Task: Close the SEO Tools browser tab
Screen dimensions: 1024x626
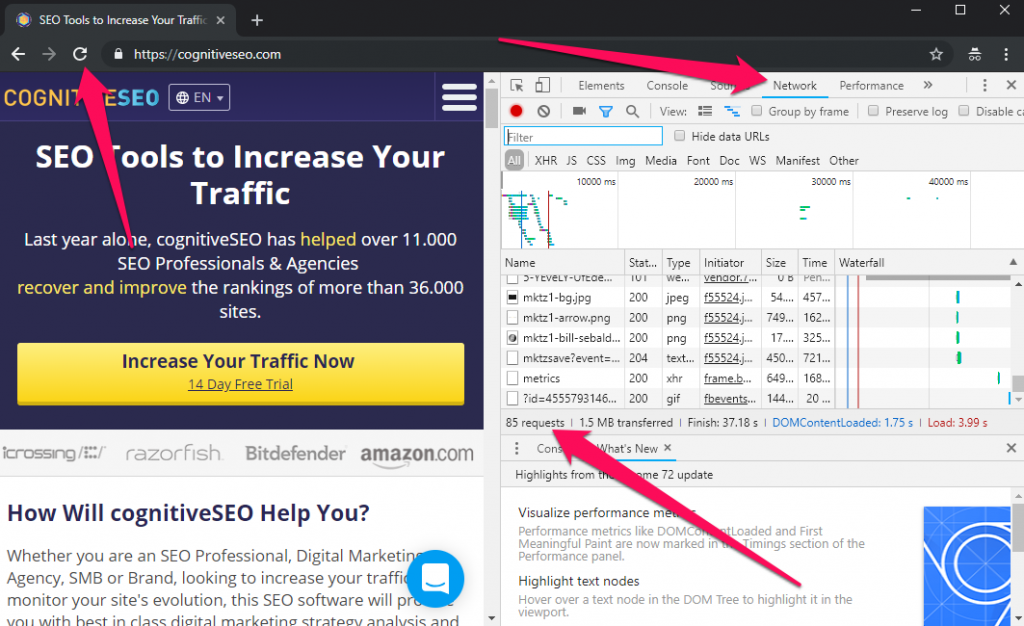Action: [221, 20]
